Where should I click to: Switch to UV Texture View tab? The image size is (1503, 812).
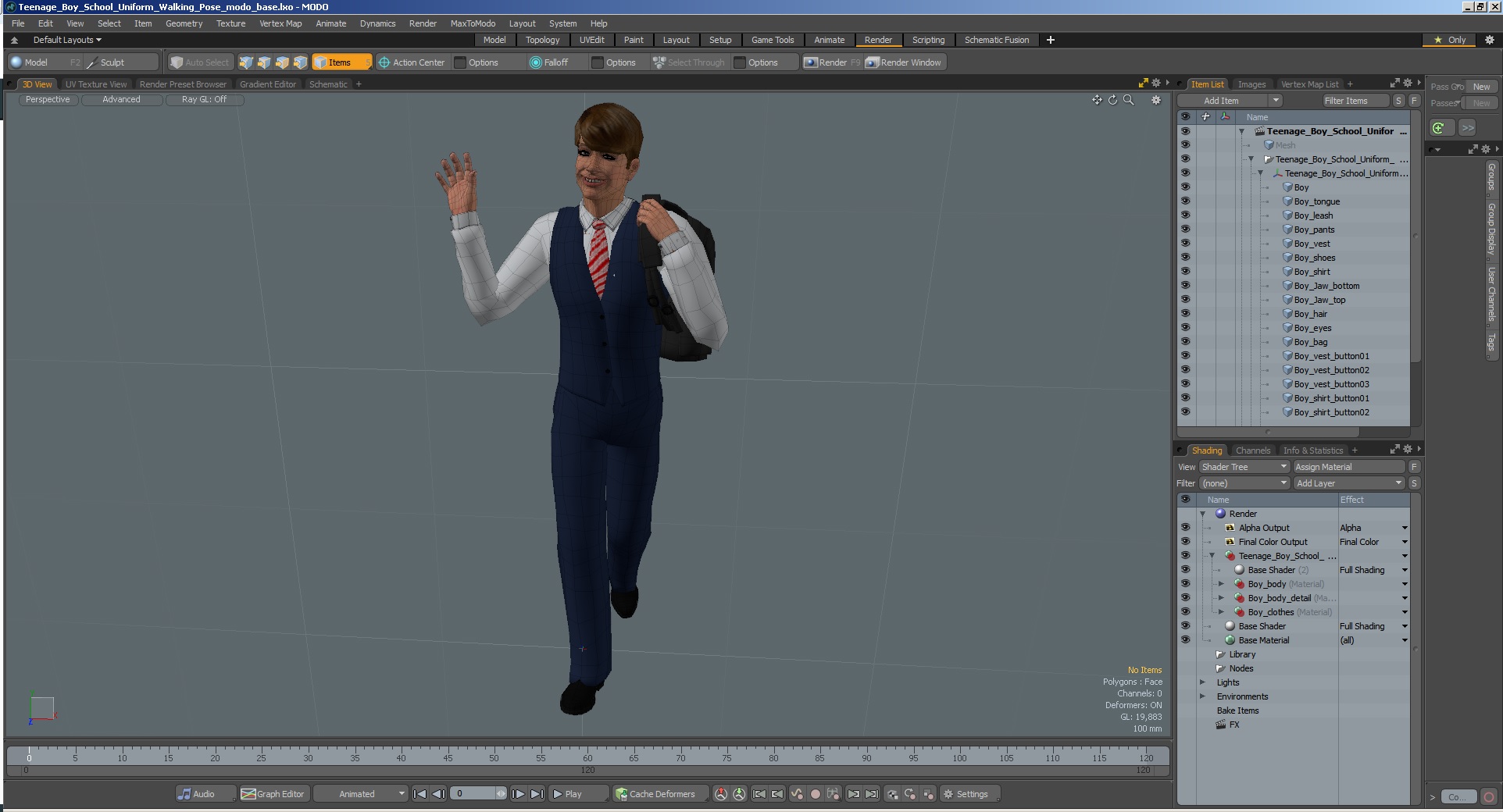point(96,84)
